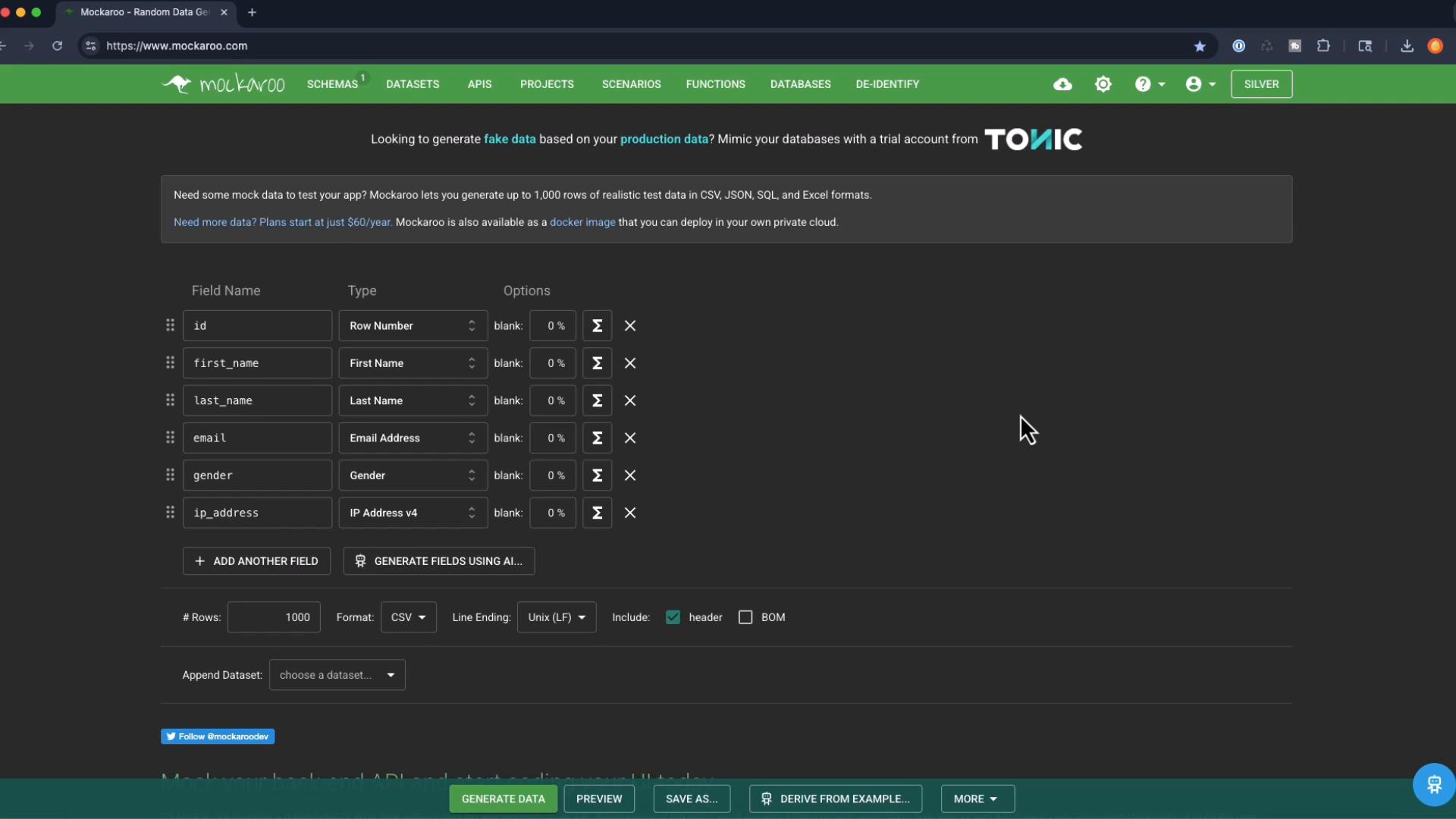Focus the # Rows input field
Image resolution: width=1456 pixels, height=819 pixels.
coord(274,617)
